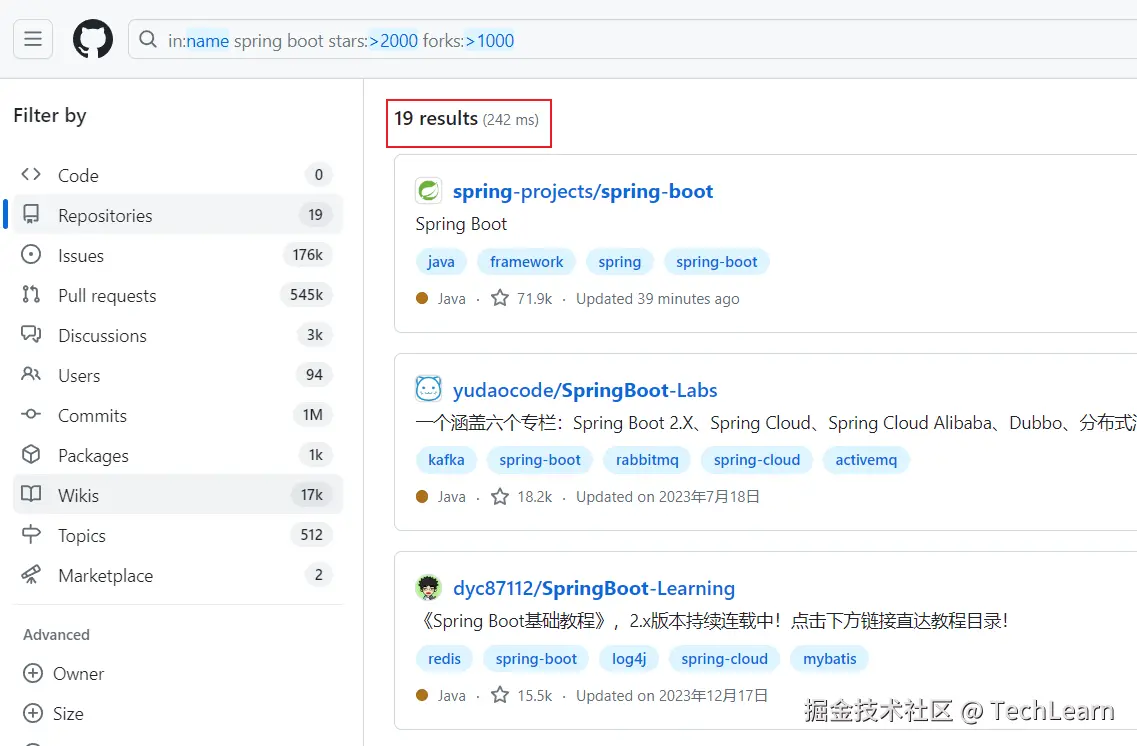Show Topics results
Screen dimensions: 1137x746
click(178, 535)
